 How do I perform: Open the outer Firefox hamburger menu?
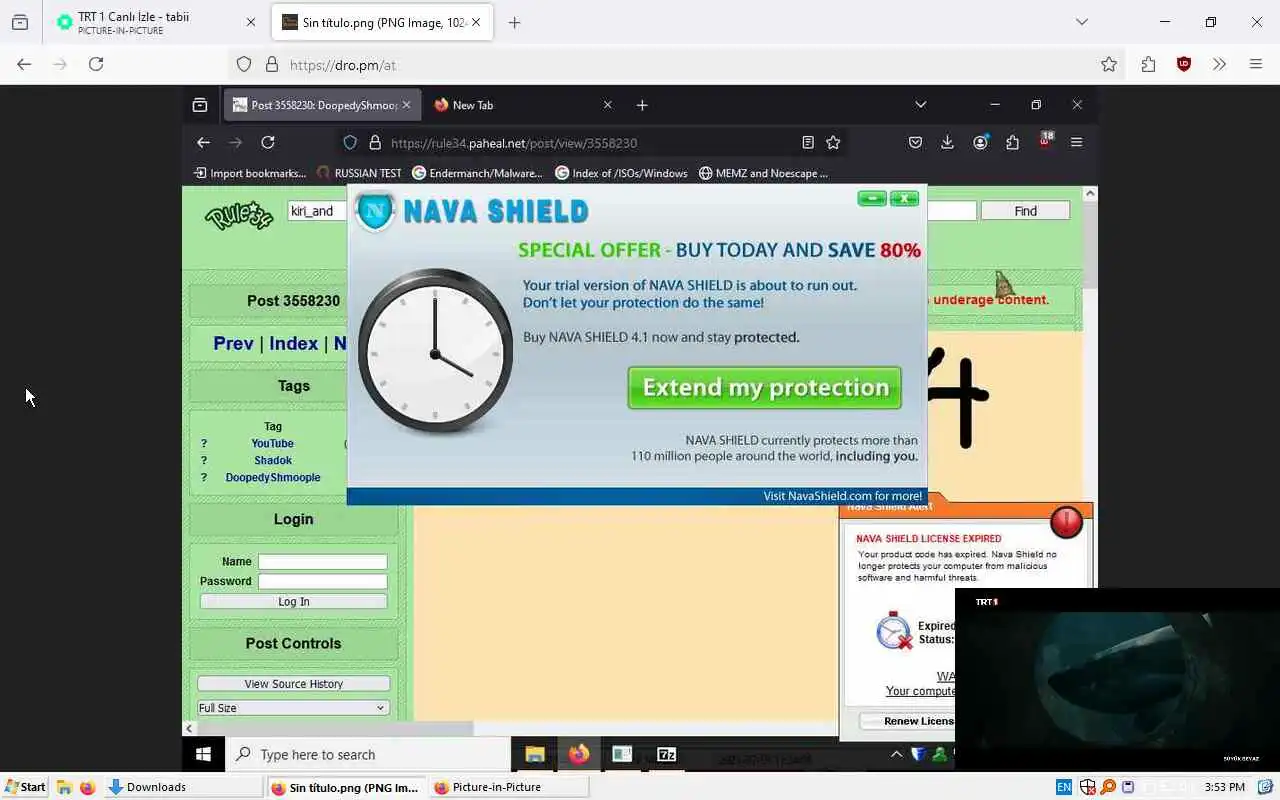[x=1256, y=64]
